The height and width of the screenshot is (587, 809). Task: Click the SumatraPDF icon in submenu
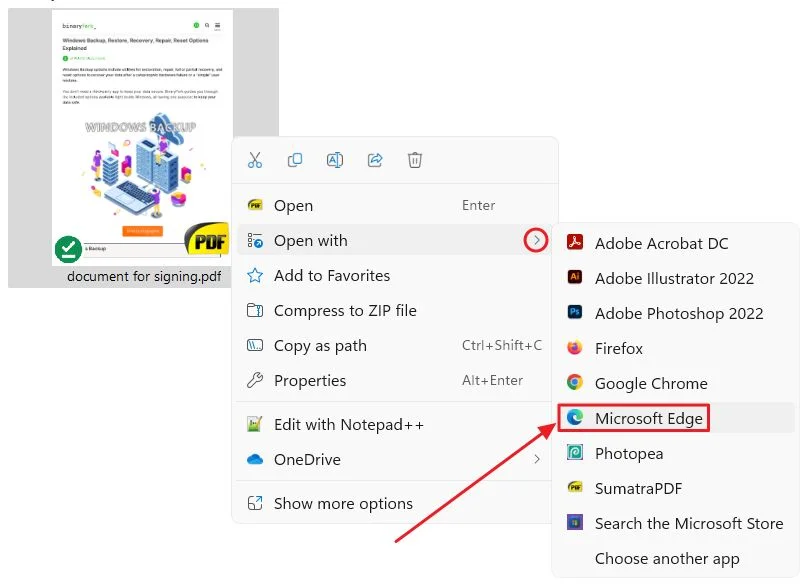(x=575, y=487)
